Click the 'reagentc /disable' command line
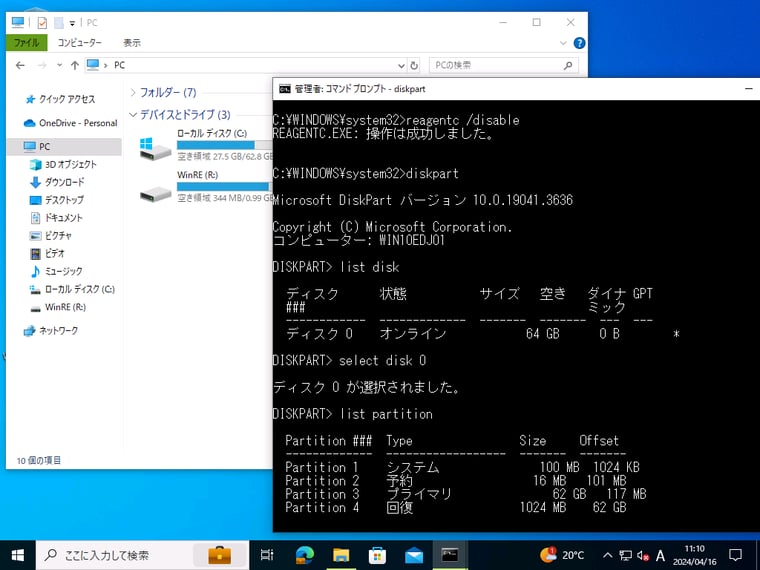 coord(396,120)
